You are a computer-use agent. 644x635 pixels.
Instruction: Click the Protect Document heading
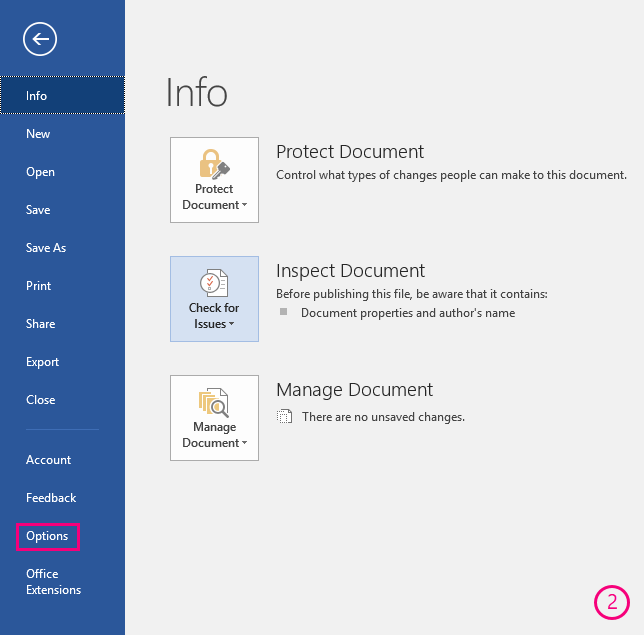[350, 152]
